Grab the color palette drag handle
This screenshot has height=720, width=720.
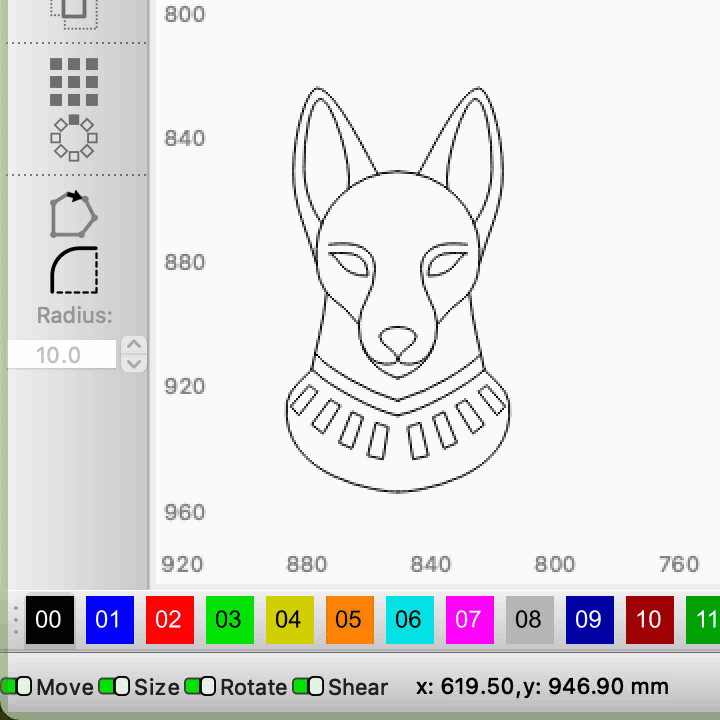tap(15, 620)
